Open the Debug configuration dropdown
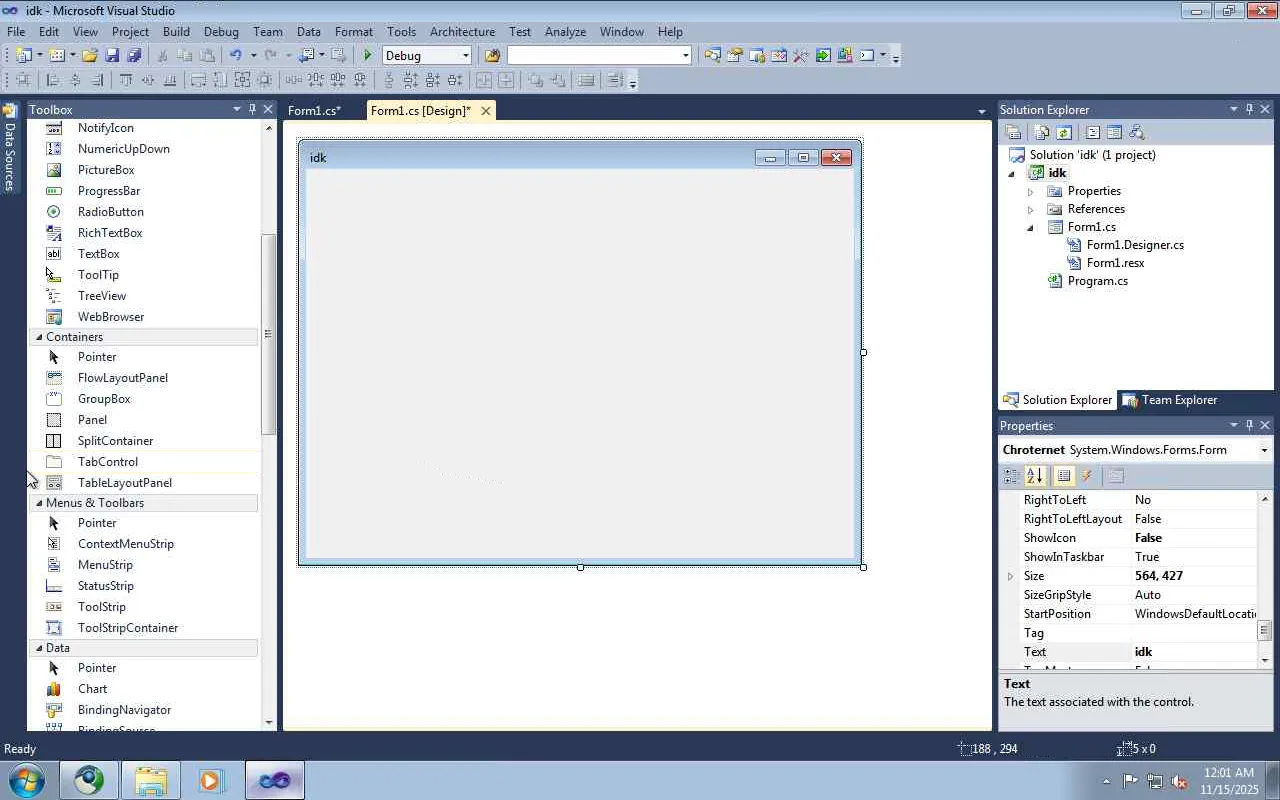The width and height of the screenshot is (1280, 800). (465, 56)
